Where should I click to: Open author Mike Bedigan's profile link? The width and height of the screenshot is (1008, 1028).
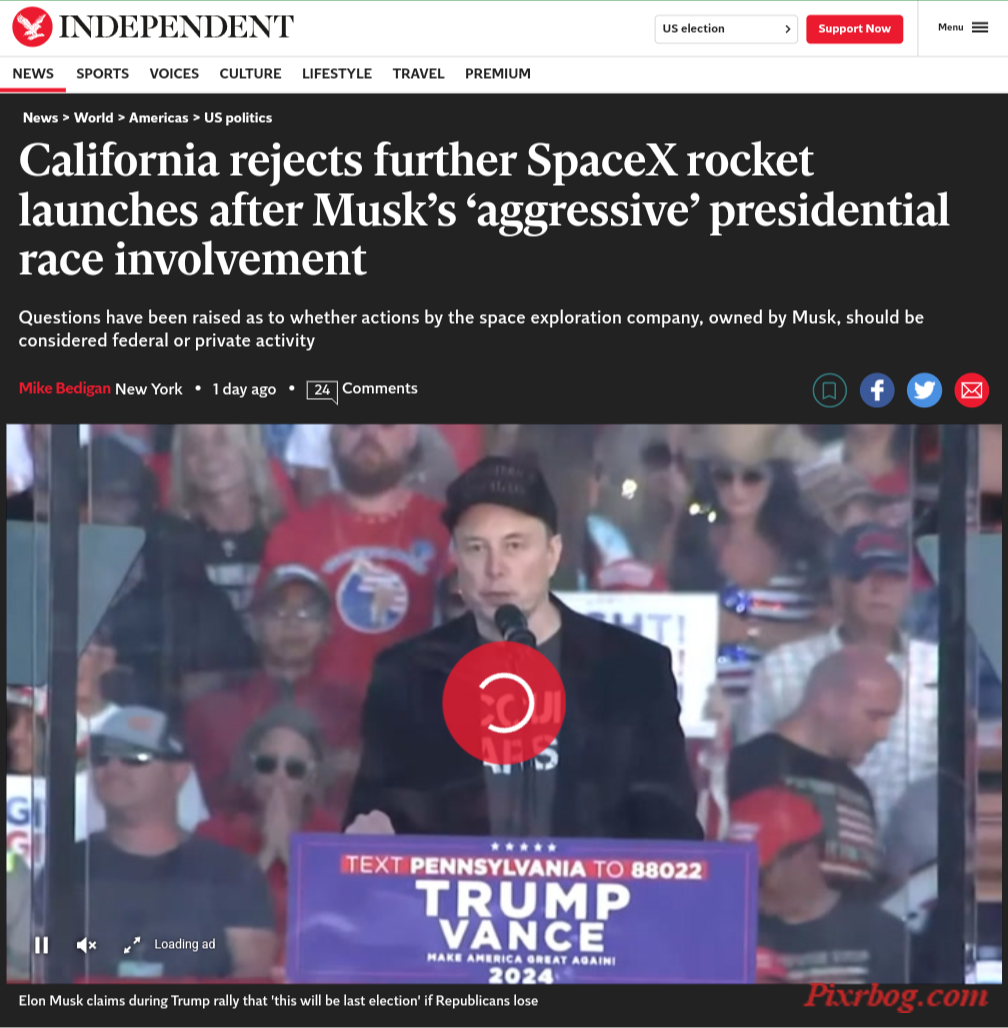(x=64, y=388)
